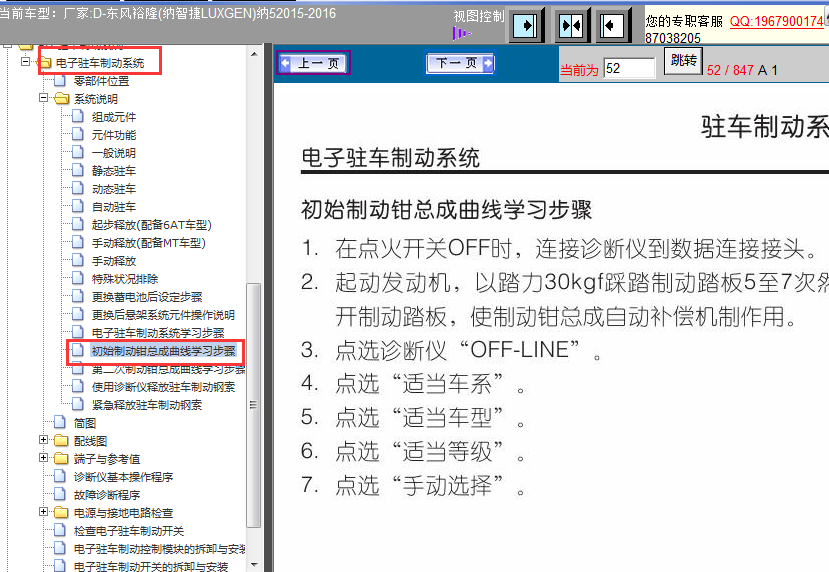Click the 自动驻车 page icon
The width and height of the screenshot is (829, 572).
78,206
